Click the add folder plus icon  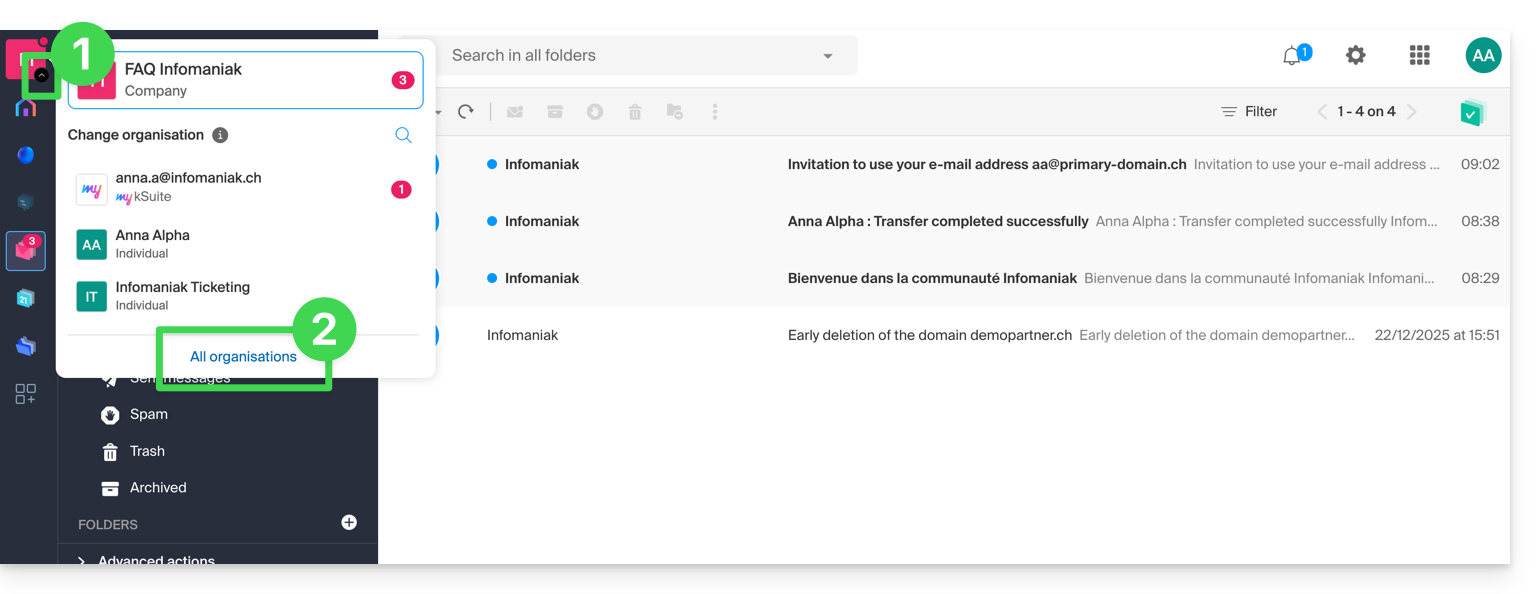(x=349, y=522)
